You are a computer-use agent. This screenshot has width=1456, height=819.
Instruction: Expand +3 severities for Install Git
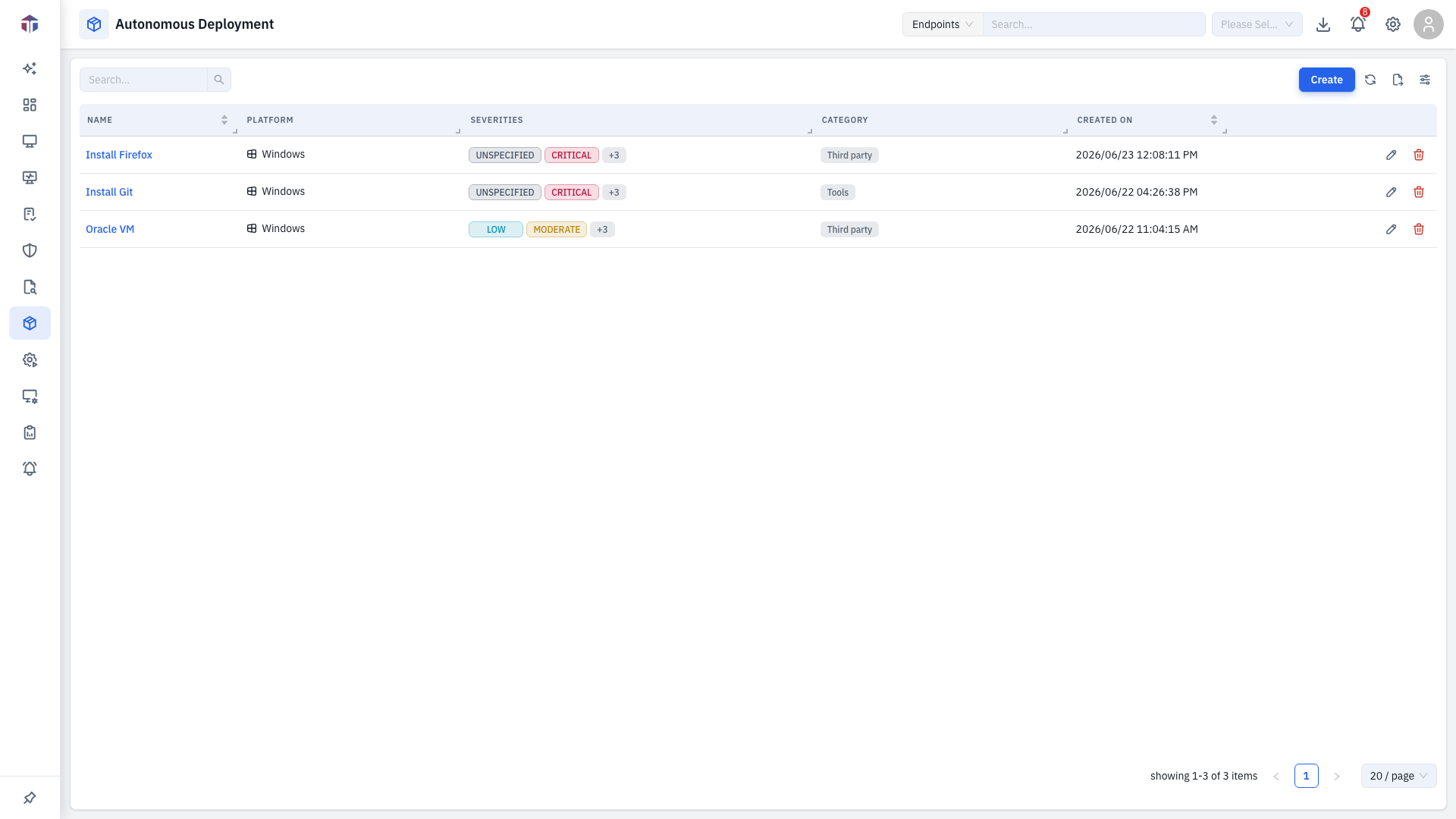(614, 192)
